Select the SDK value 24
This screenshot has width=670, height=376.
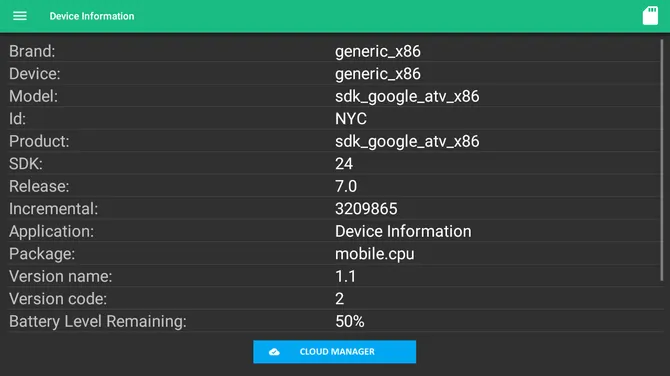(x=344, y=164)
